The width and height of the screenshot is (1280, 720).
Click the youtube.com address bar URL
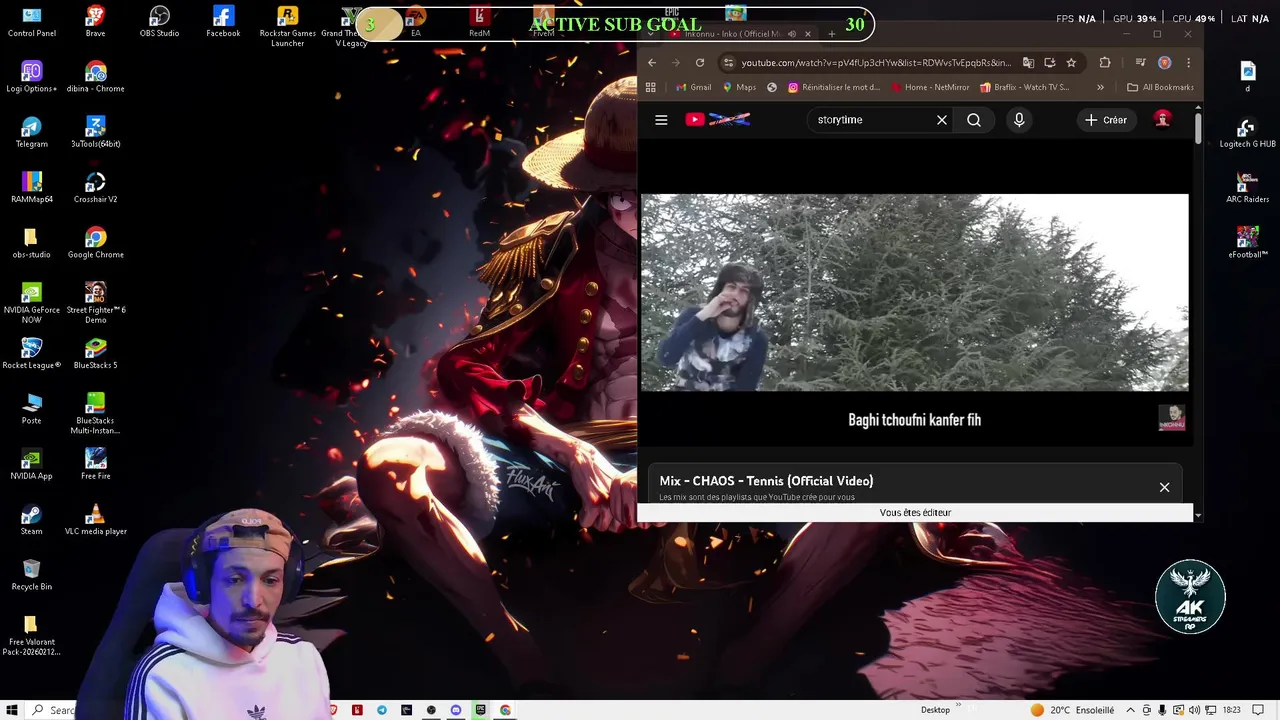(x=876, y=63)
